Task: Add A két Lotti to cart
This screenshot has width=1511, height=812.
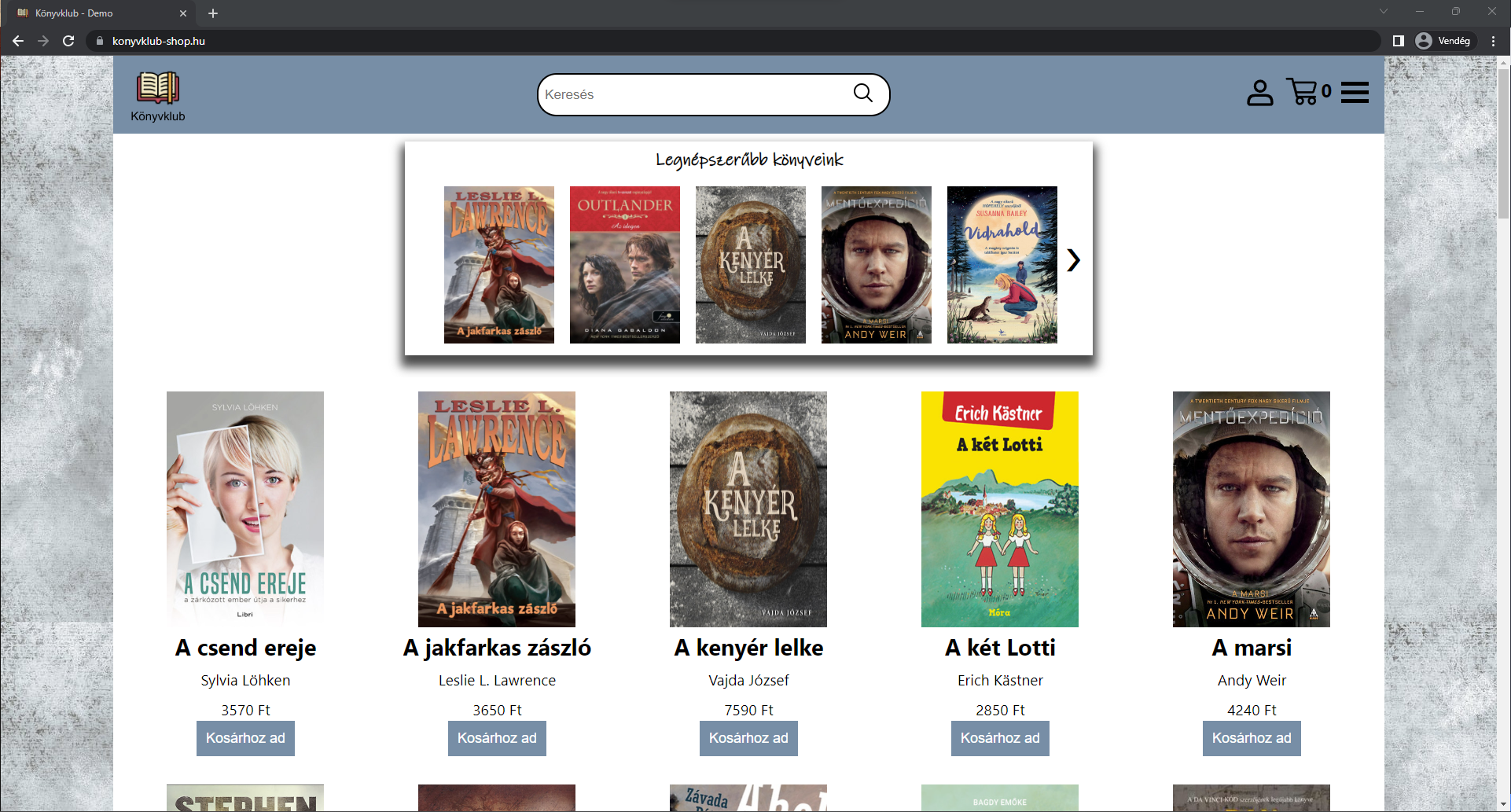Action: point(1000,738)
